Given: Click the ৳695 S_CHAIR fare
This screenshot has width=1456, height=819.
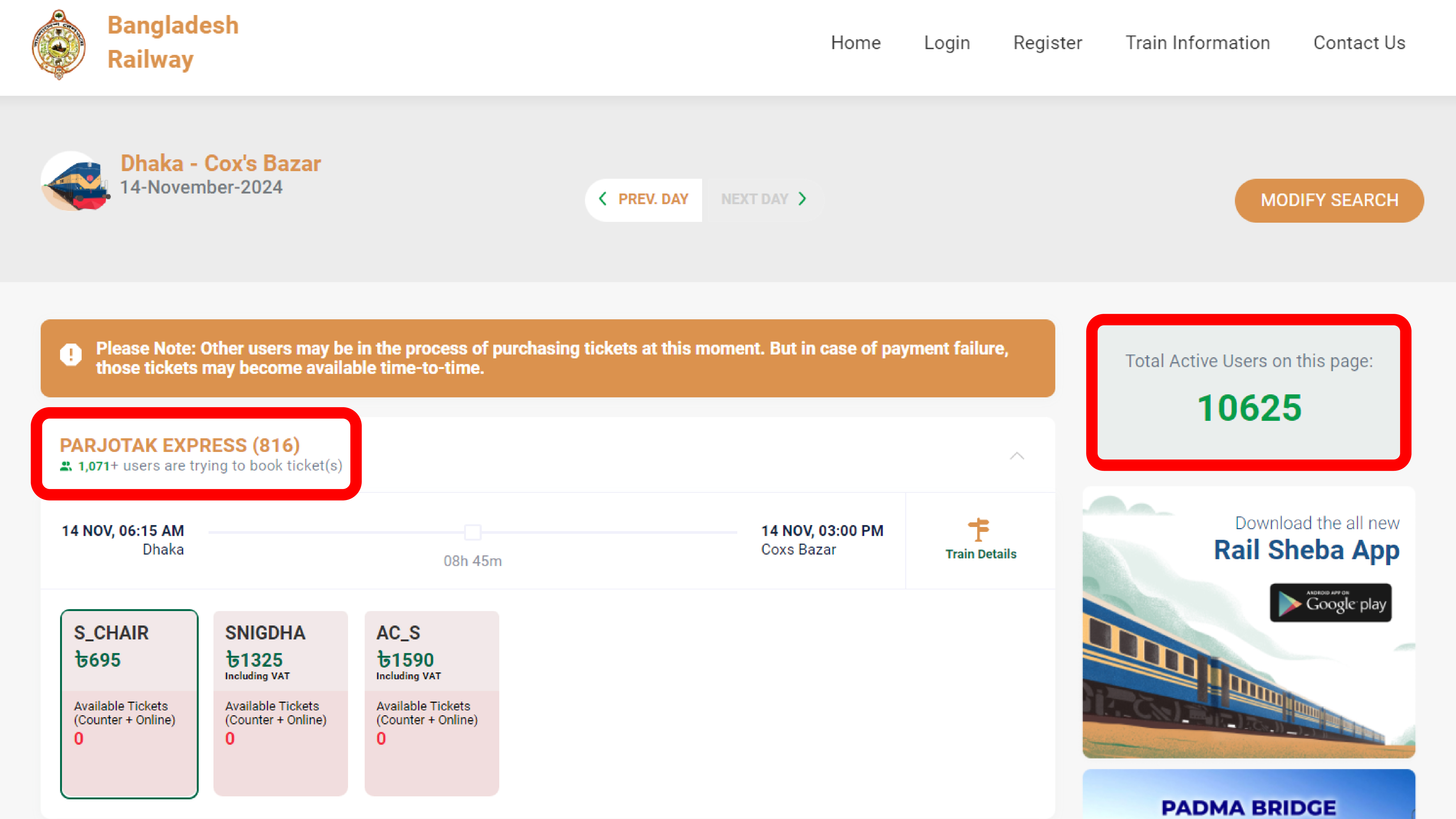Looking at the screenshot, I should 97,660.
